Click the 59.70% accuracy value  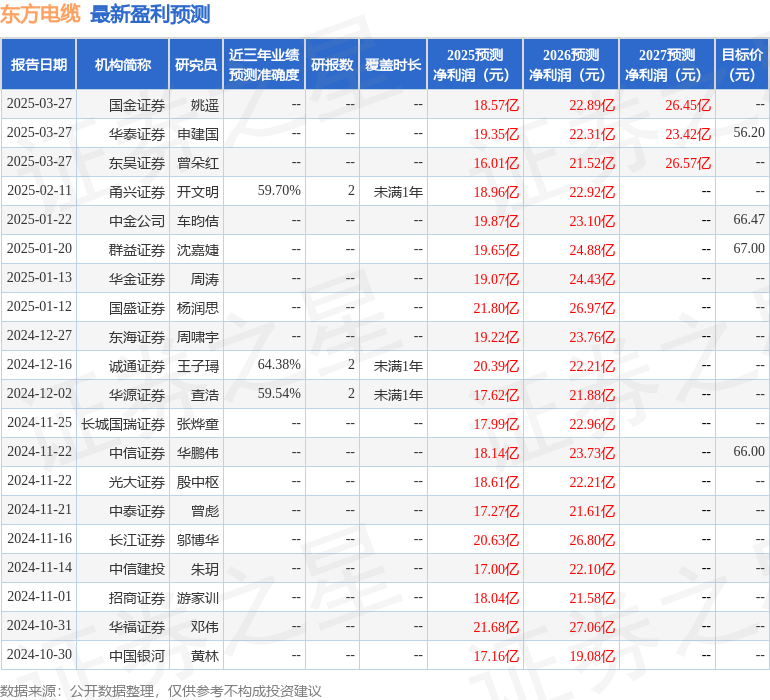pos(279,191)
